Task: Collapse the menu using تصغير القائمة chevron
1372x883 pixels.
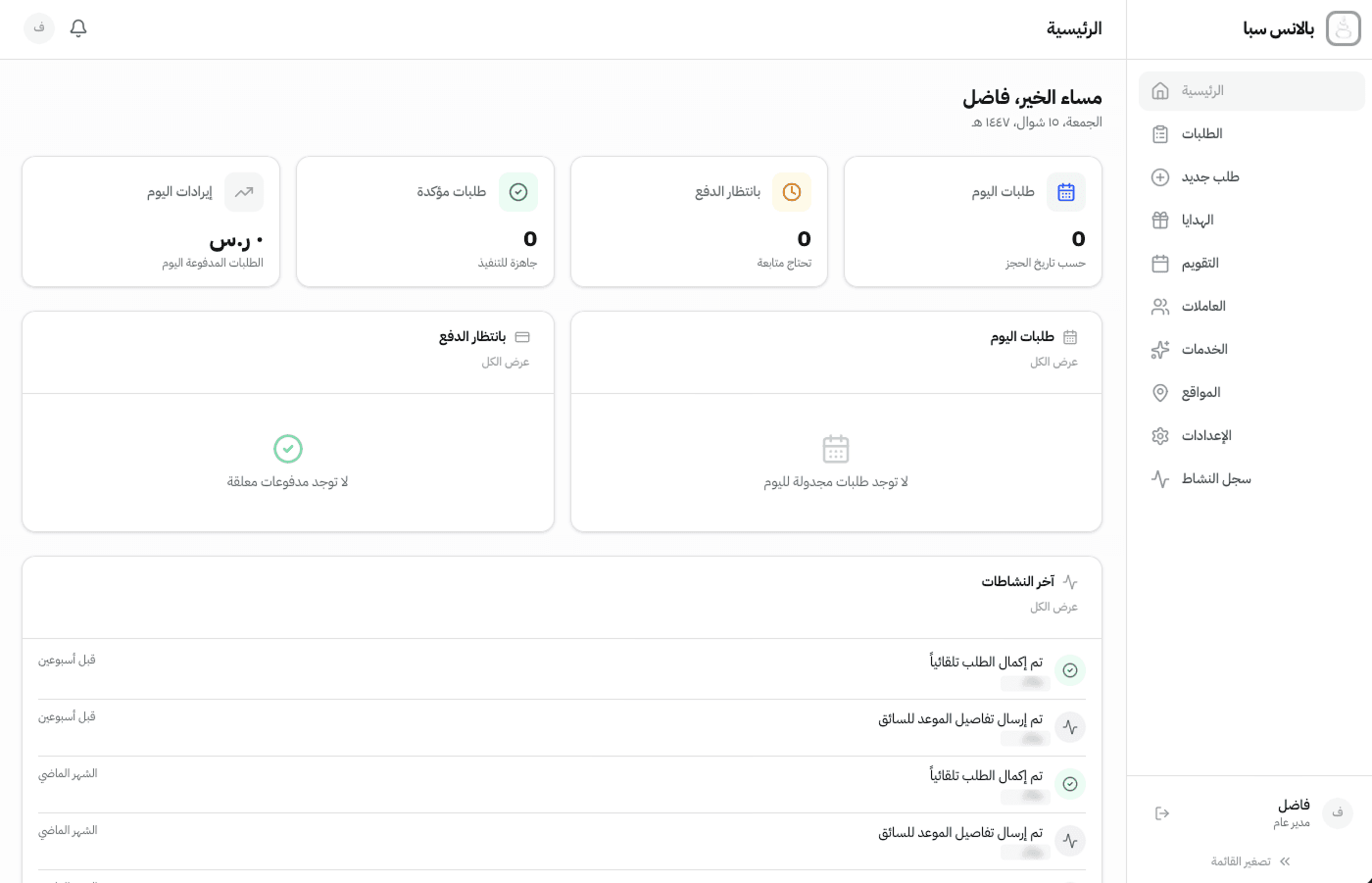Action: (x=1248, y=860)
